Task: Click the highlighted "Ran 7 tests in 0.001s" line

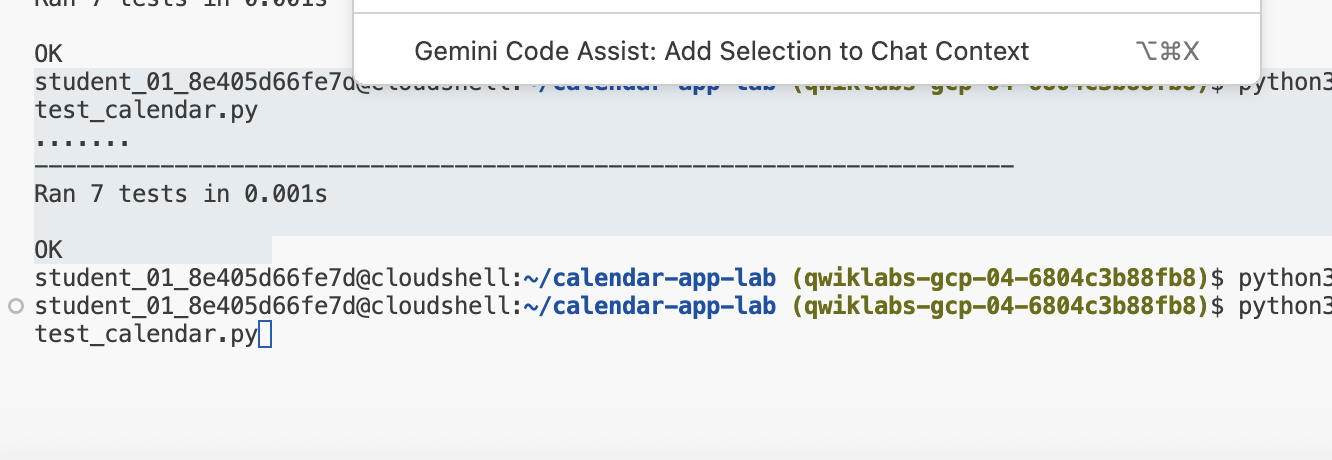Action: point(181,194)
